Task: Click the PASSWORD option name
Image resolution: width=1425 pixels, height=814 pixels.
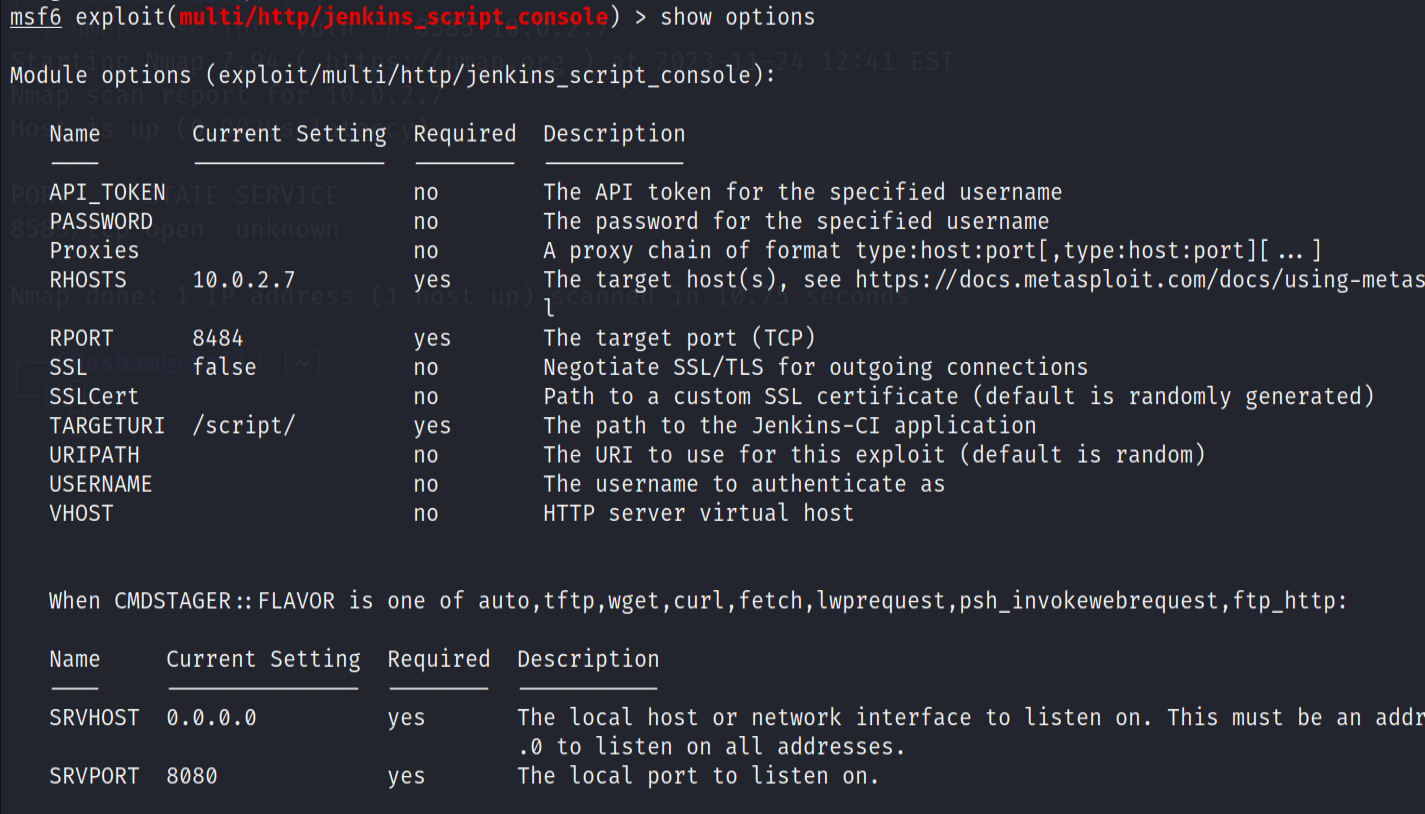Action: 101,221
